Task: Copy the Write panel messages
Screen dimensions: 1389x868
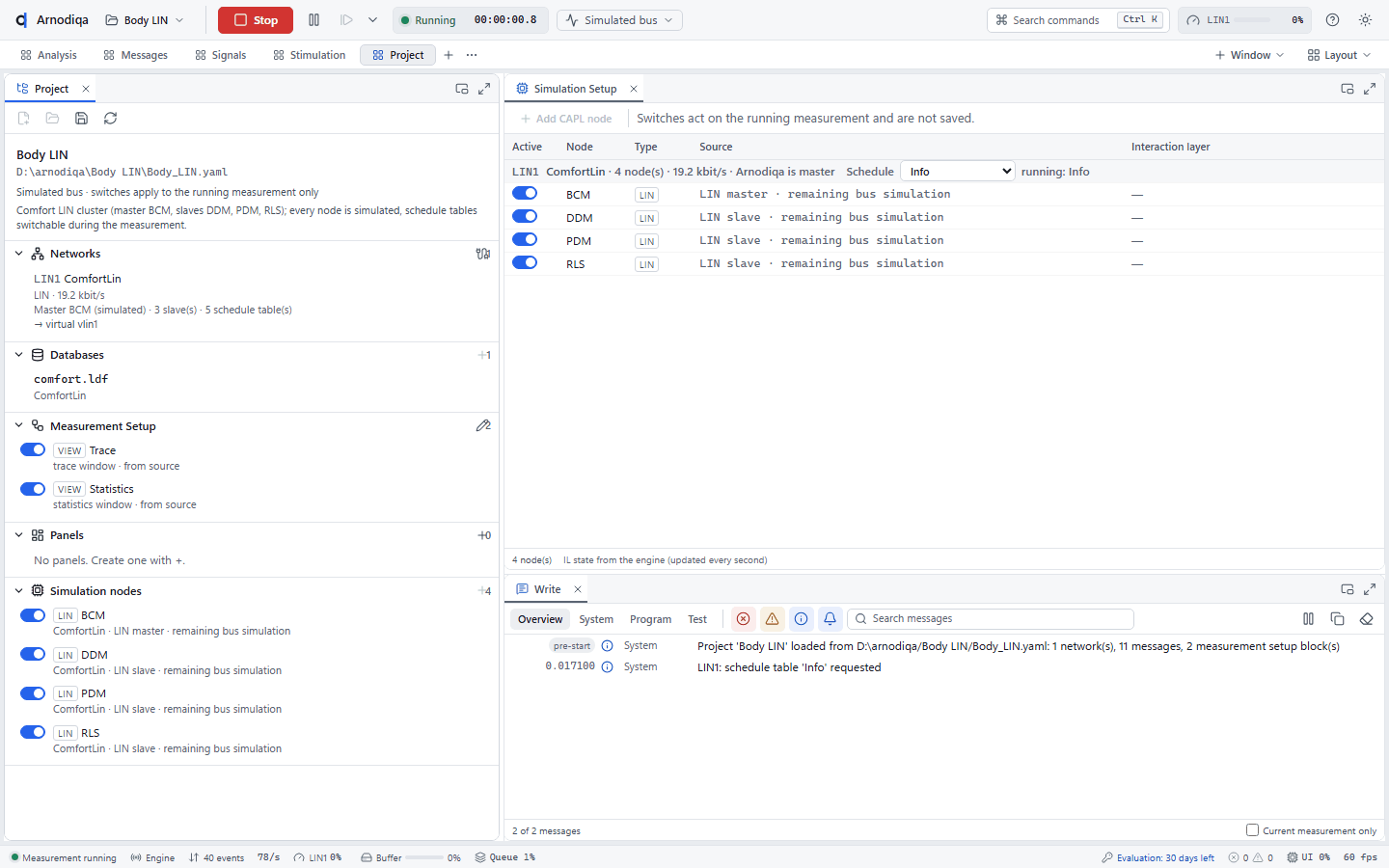Action: pyautogui.click(x=1337, y=619)
